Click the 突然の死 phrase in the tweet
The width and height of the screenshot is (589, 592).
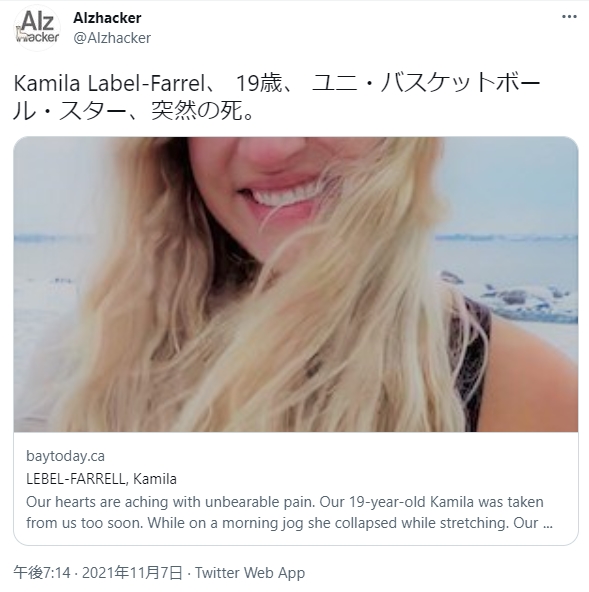tap(196, 111)
